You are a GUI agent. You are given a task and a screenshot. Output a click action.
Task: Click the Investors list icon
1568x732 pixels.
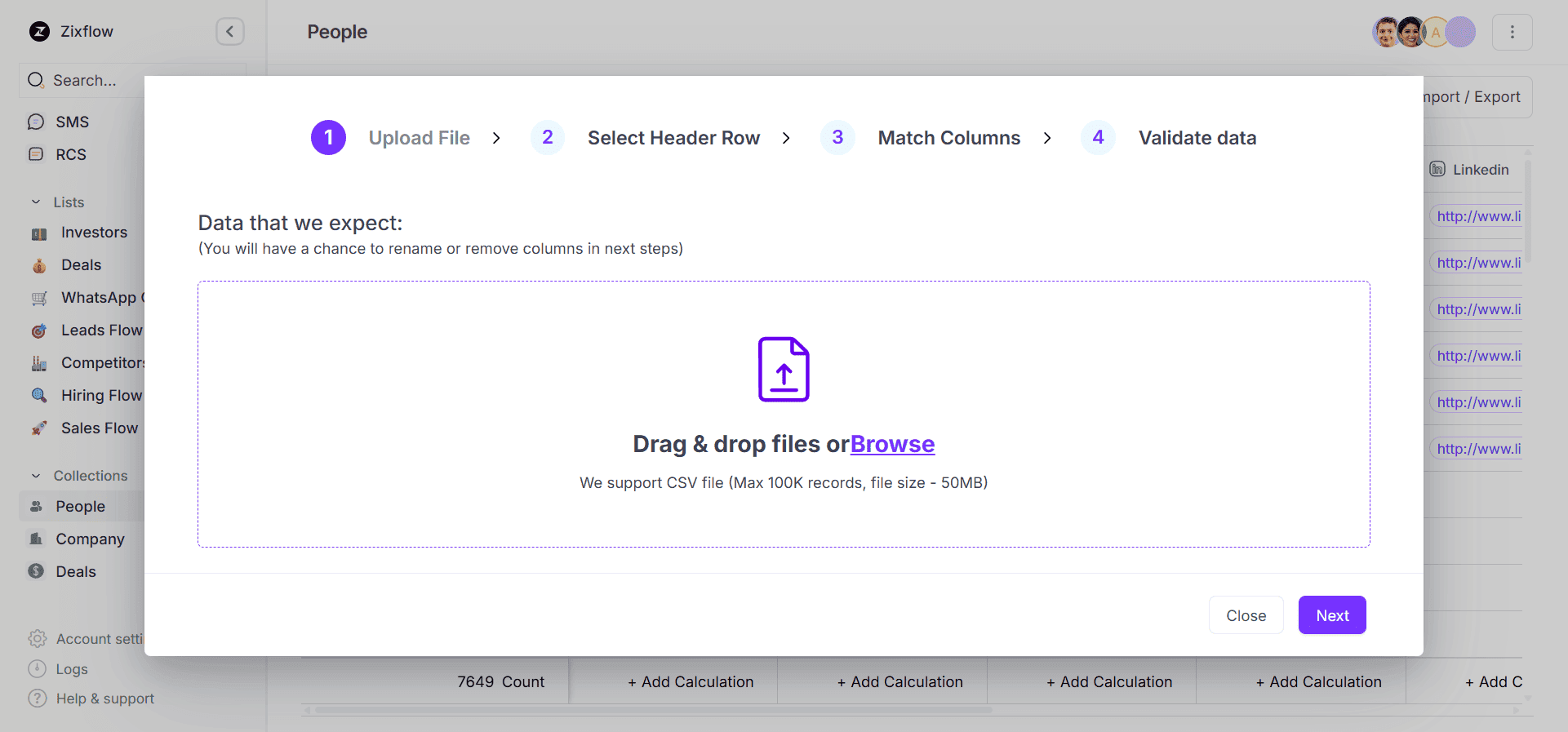(39, 233)
